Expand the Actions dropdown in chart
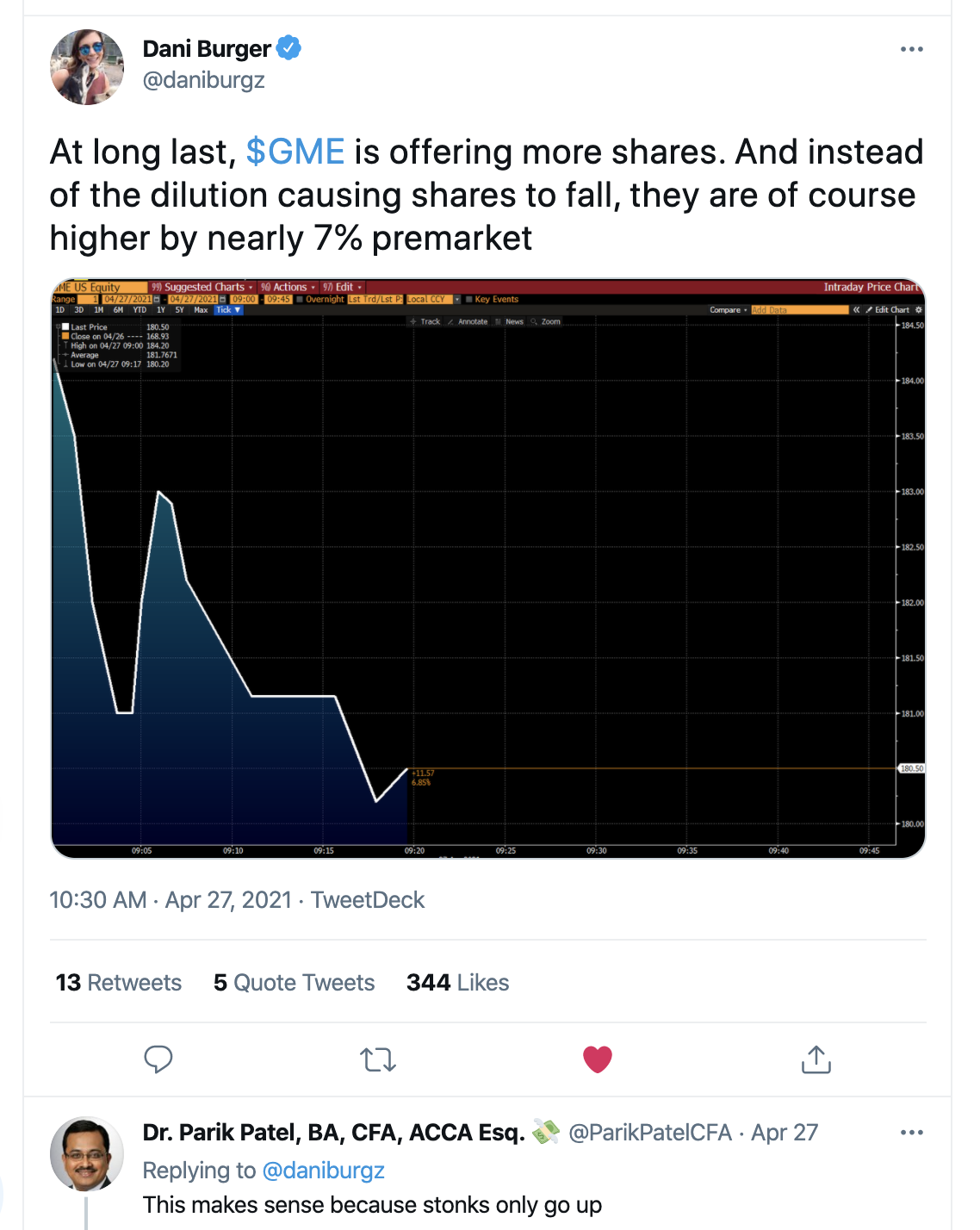980x1230 pixels. [288, 287]
